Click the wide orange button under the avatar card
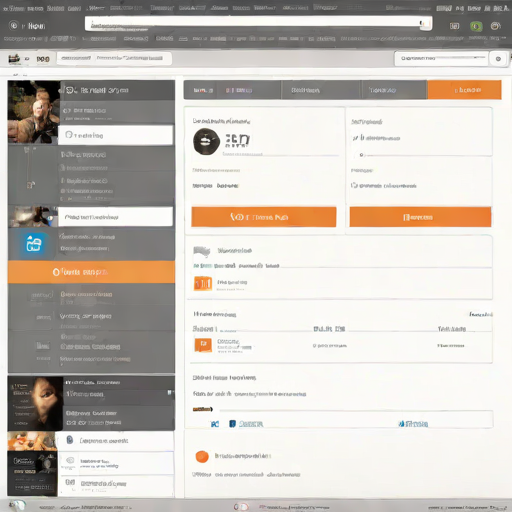The width and height of the screenshot is (512, 512). click(x=264, y=217)
